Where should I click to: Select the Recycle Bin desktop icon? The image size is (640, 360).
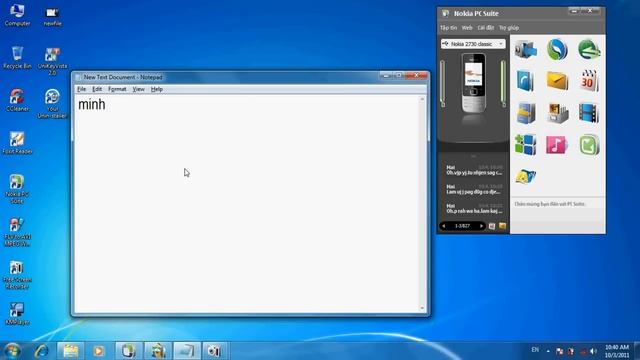pos(17,57)
